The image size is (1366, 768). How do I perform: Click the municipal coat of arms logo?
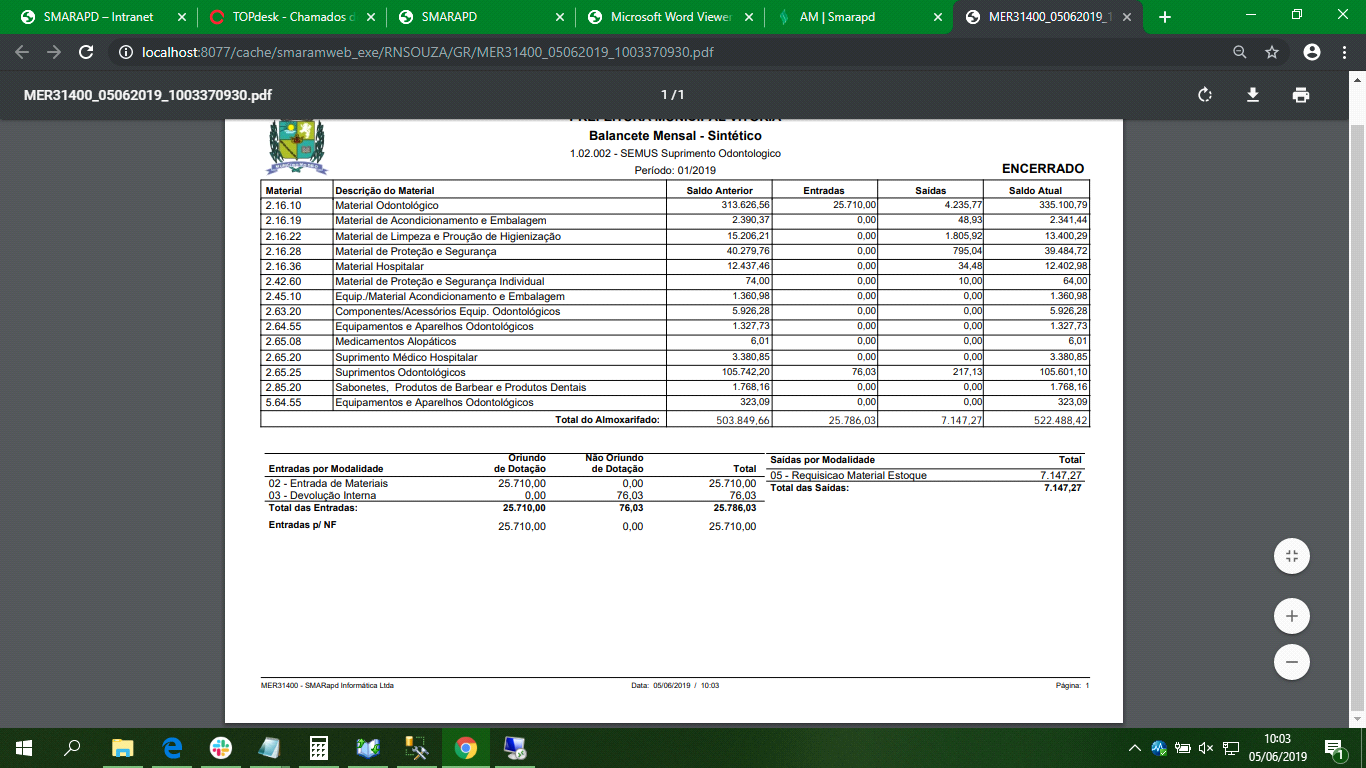(297, 145)
